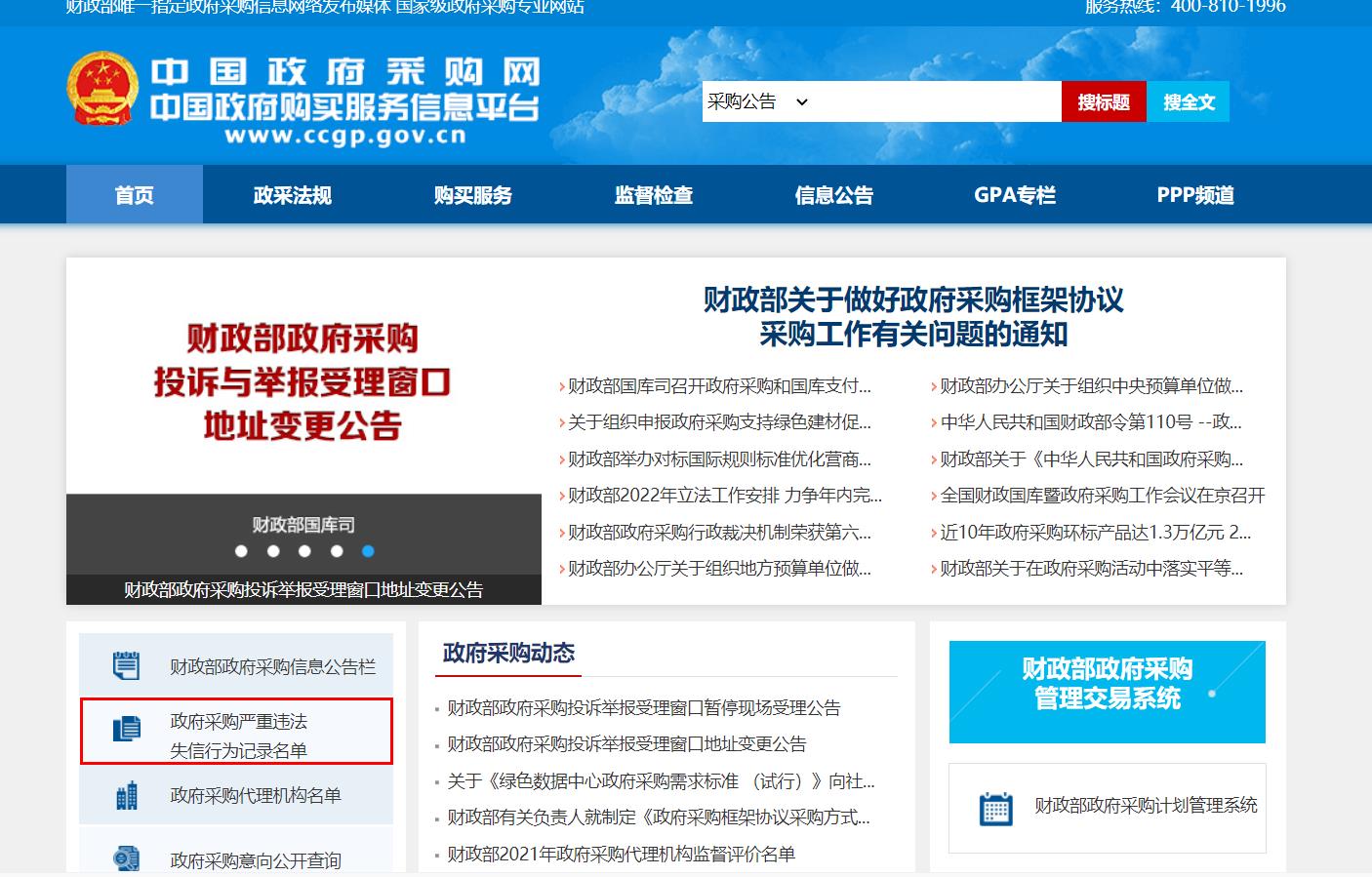Click the magnifier icon for 政府采购意向公开查询
Viewport: 1372px width, 877px height.
[x=125, y=857]
